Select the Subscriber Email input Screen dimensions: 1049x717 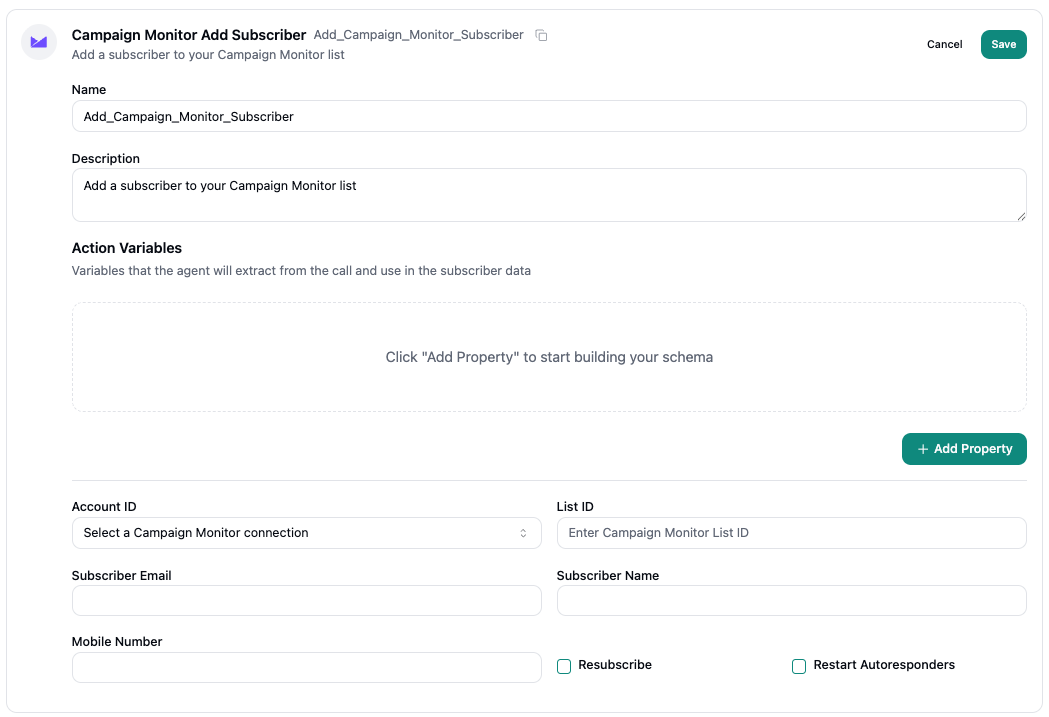pos(306,601)
